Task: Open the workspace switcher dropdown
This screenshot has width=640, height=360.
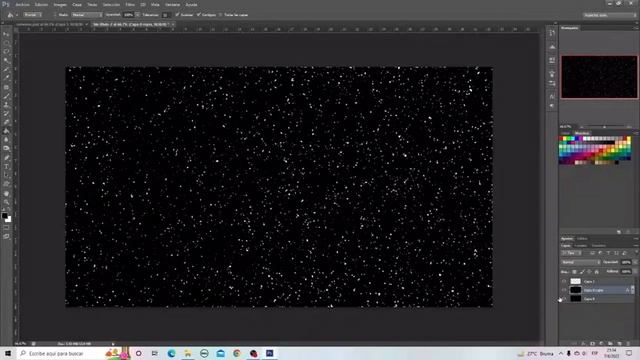Action: (x=609, y=15)
